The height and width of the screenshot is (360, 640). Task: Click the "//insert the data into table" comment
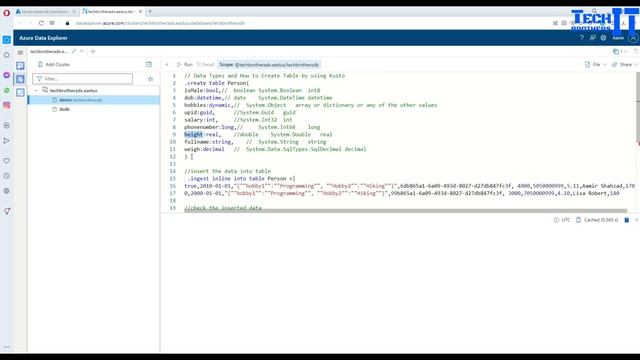click(x=227, y=171)
